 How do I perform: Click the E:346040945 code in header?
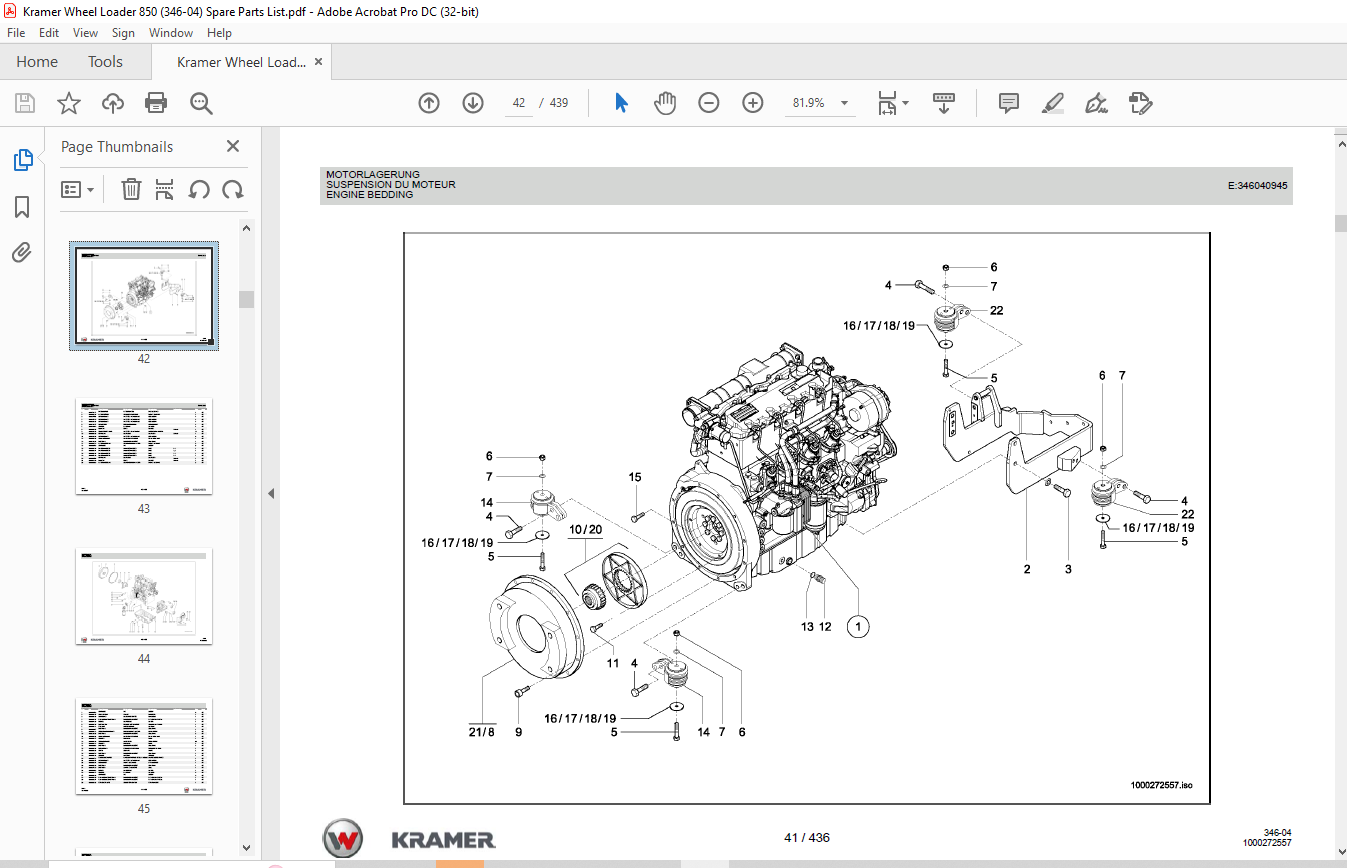point(1257,186)
